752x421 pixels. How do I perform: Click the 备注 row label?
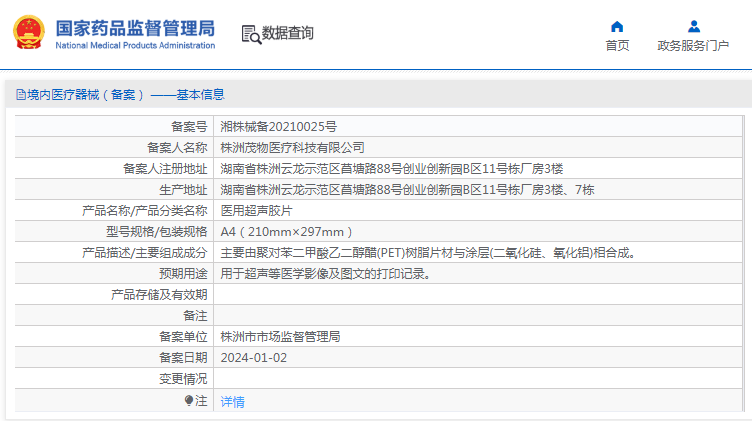click(195, 316)
